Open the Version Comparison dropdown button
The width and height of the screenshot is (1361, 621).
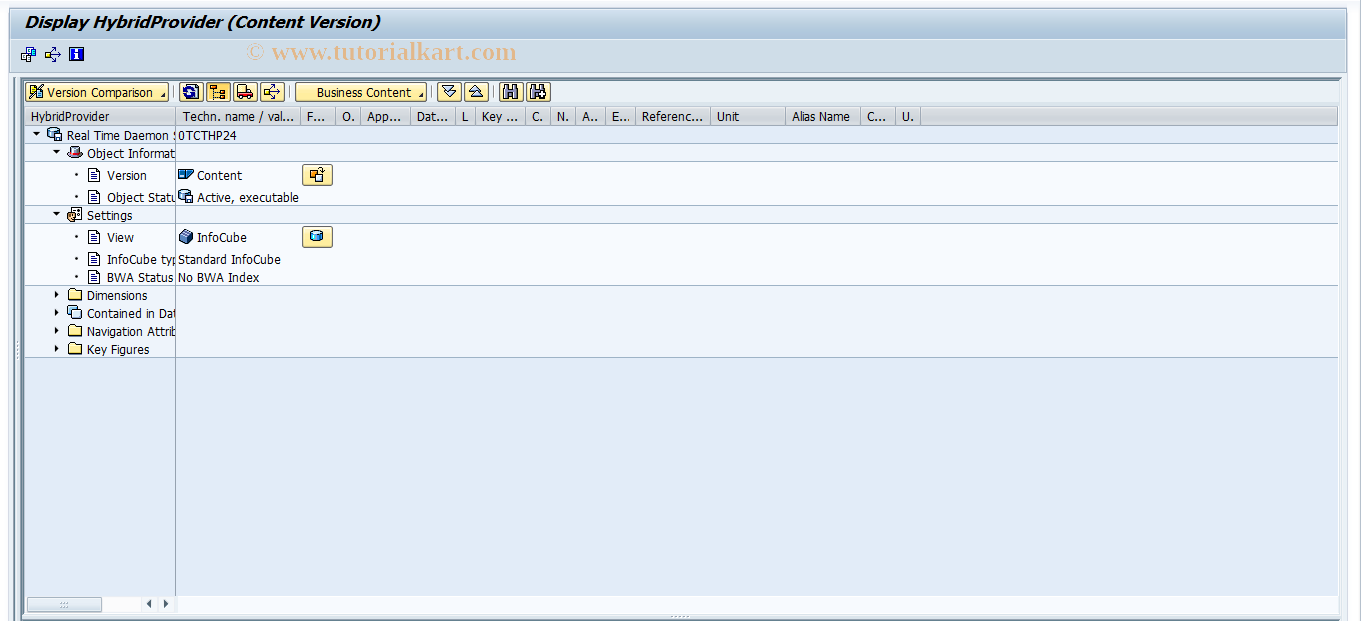coord(97,92)
